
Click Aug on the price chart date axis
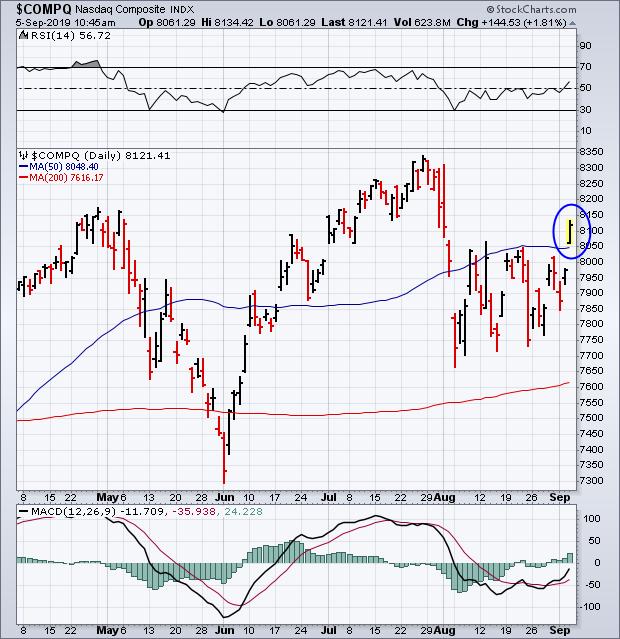tap(444, 498)
